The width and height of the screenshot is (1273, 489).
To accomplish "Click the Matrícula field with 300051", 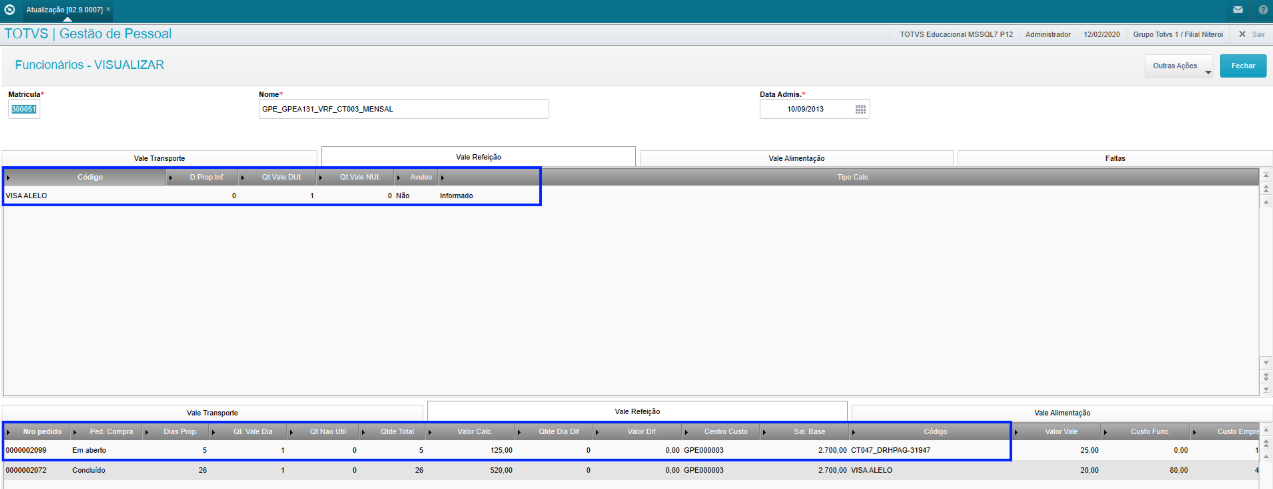I will 24,109.
